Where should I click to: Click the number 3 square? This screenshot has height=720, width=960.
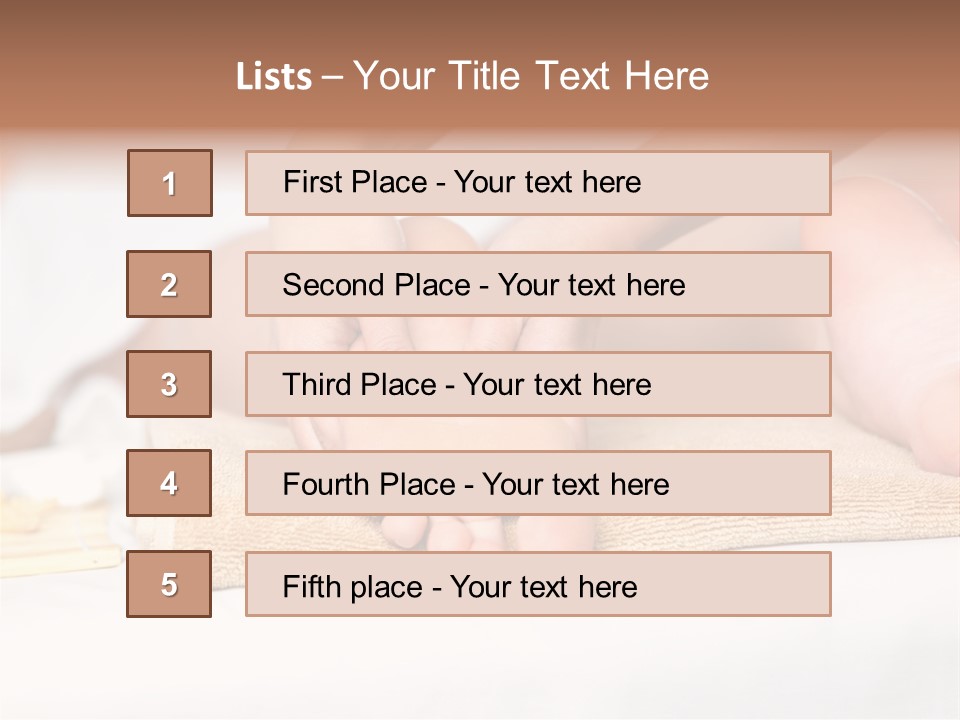(x=169, y=384)
